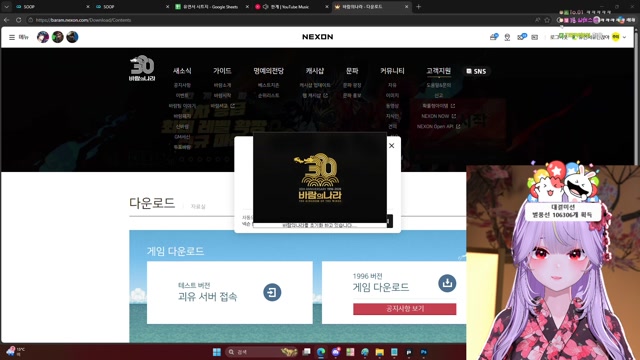This screenshot has height=360, width=640.
Task: Click the Nexon card icon in header
Action: (535, 37)
